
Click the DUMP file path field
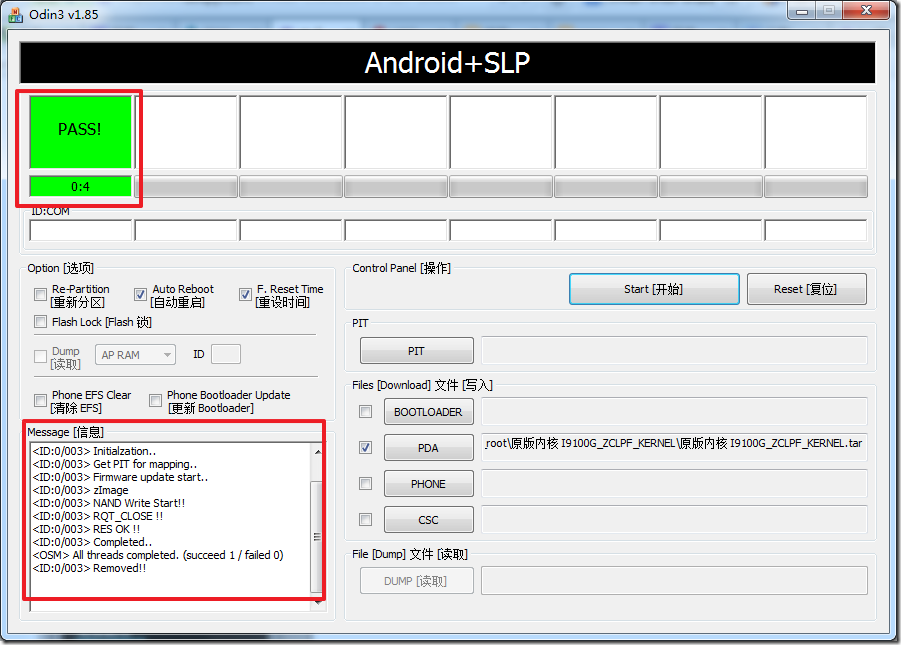click(x=675, y=581)
